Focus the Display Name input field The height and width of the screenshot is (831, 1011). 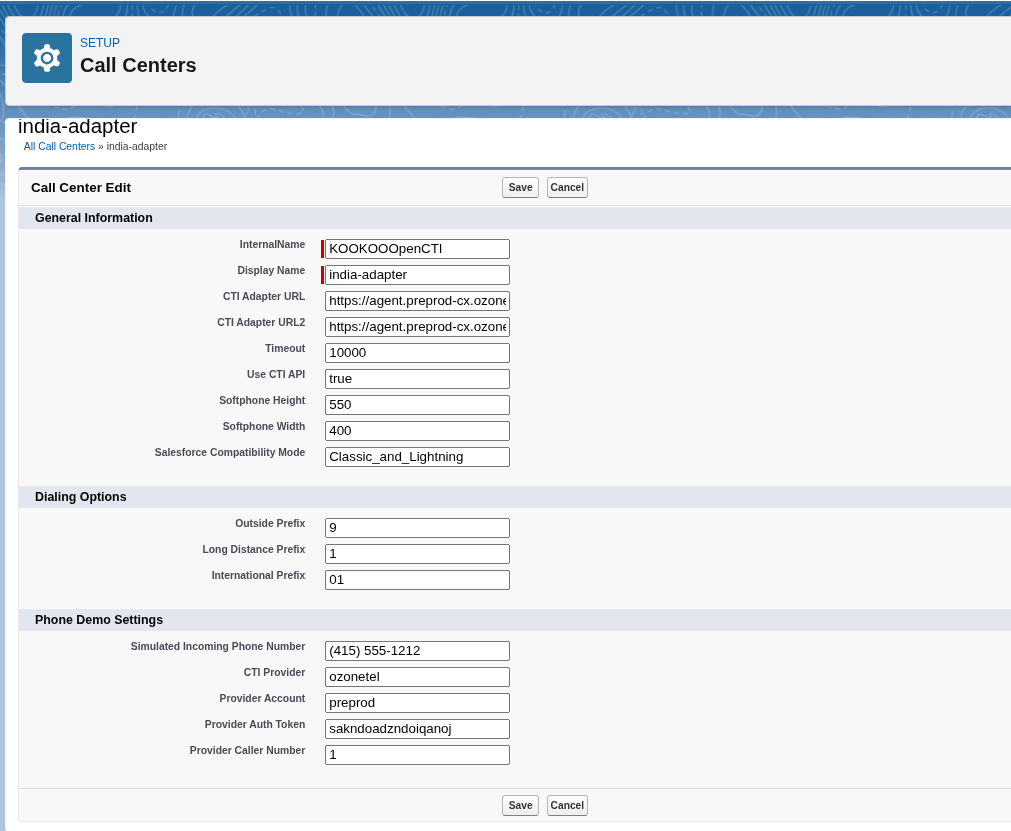pyautogui.click(x=417, y=275)
